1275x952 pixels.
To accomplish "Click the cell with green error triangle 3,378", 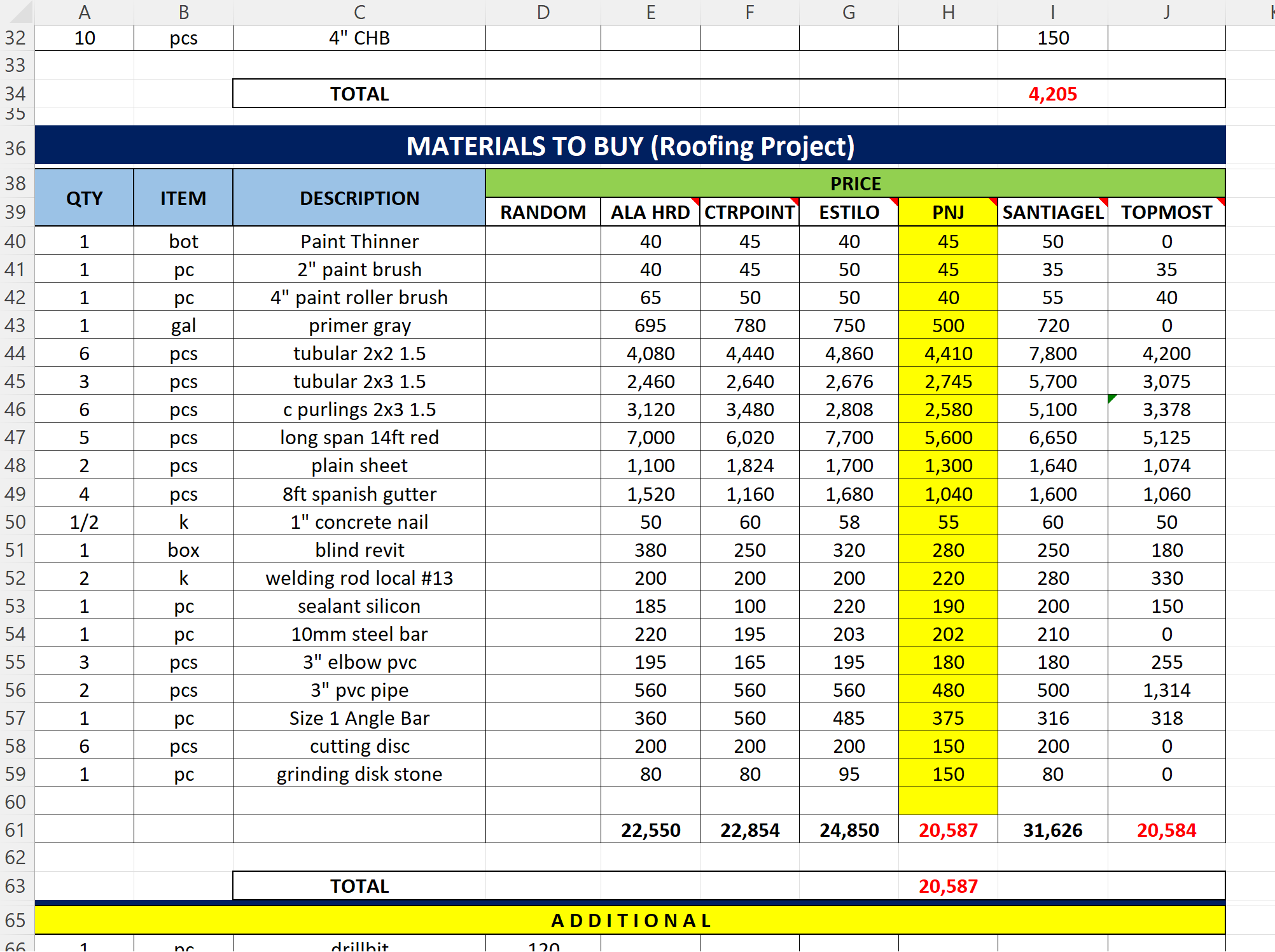I will pos(1166,409).
